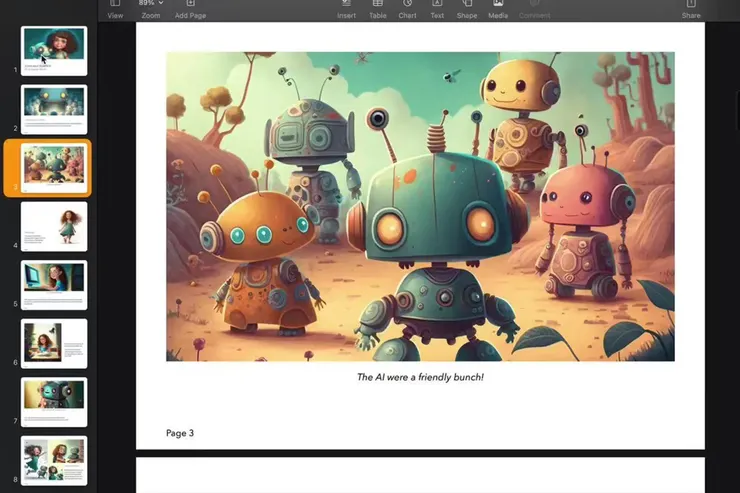This screenshot has width=740, height=493.
Task: Select highlighted page 3 thumbnail
Action: (x=54, y=167)
